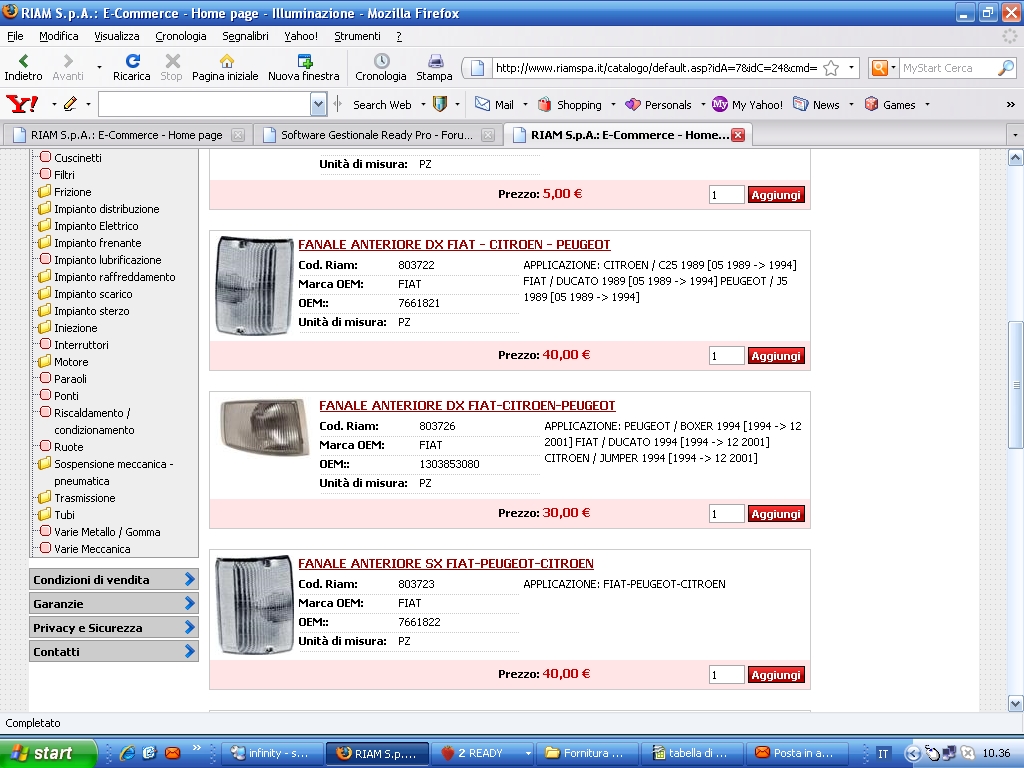The width and height of the screenshot is (1024, 768).
Task: Click the IT language indicator in tray
Action: click(x=883, y=753)
